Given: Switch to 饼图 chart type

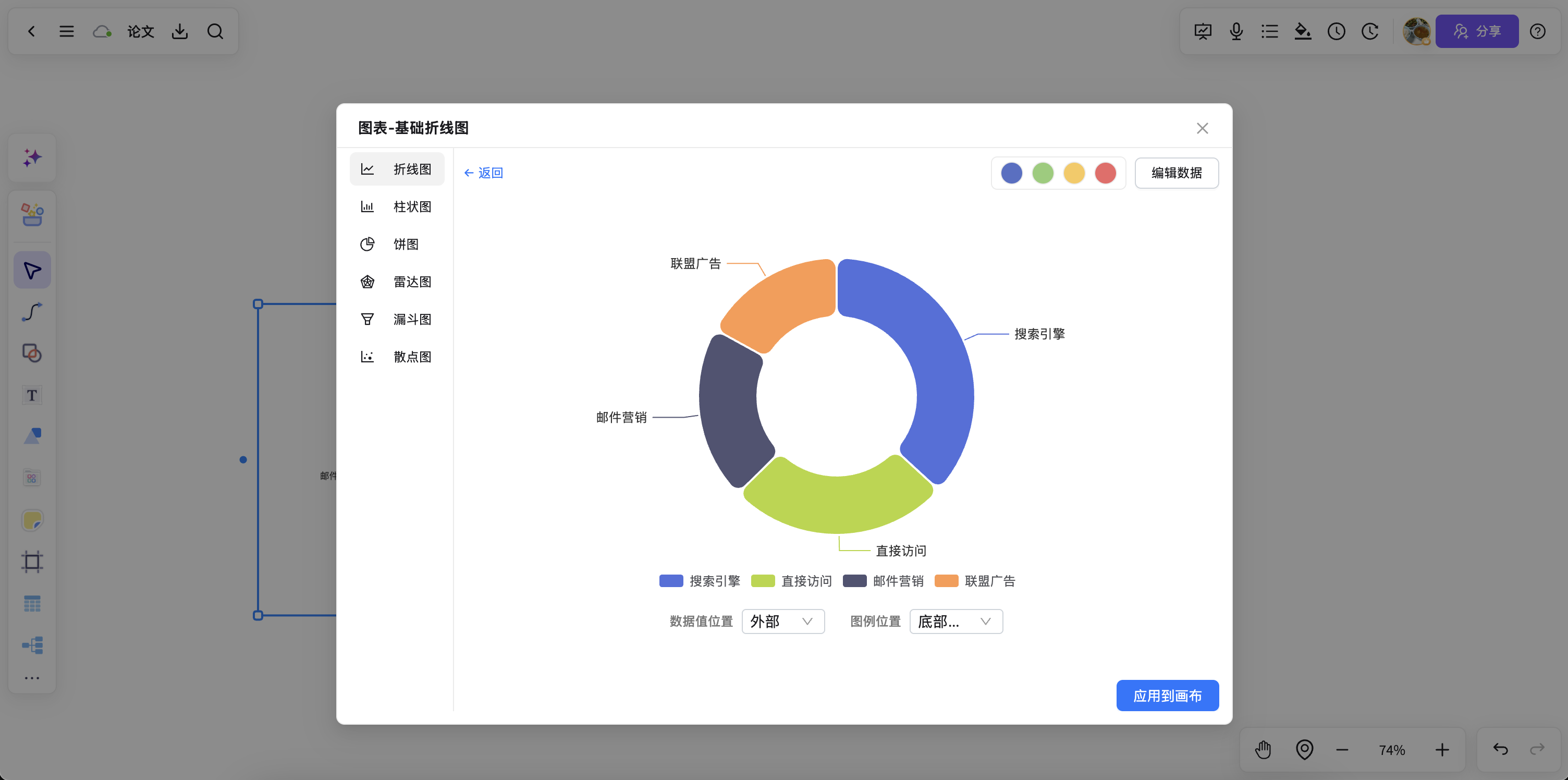Looking at the screenshot, I should point(397,244).
